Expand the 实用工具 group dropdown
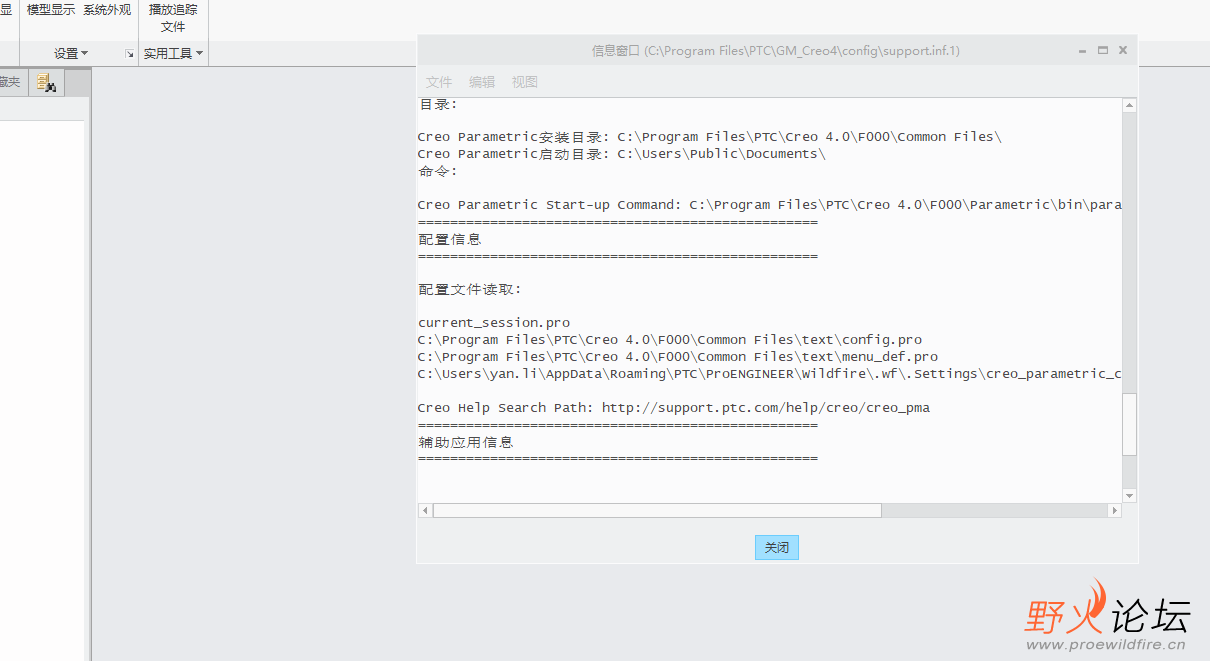The width and height of the screenshot is (1210, 661). click(173, 54)
